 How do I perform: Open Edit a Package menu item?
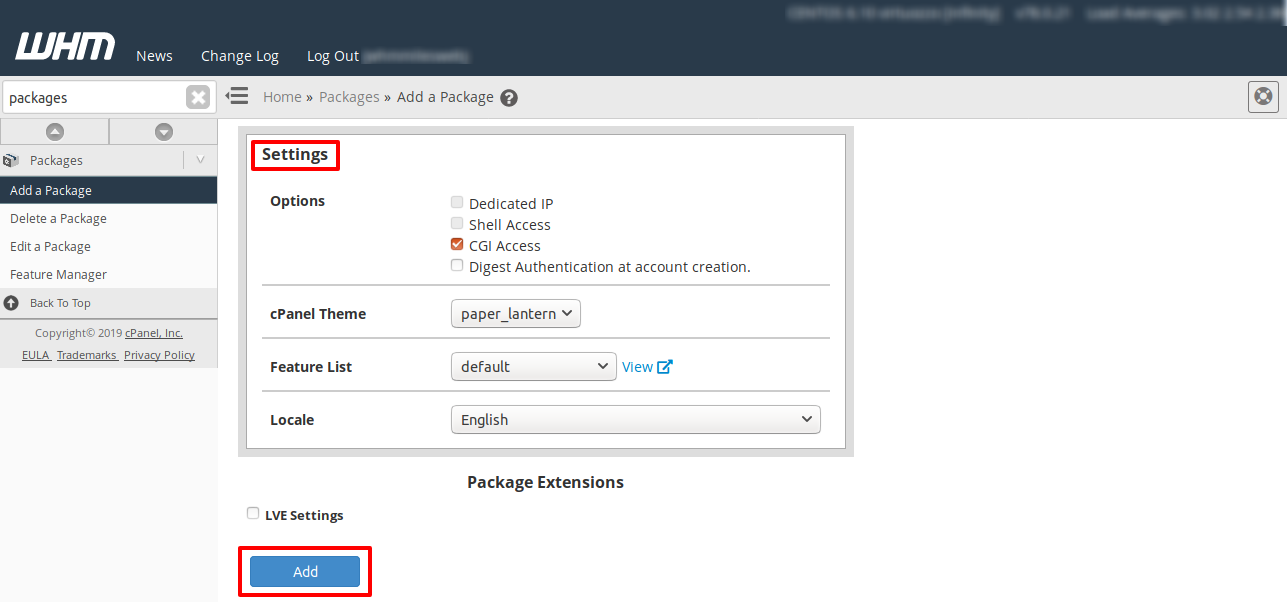[x=50, y=246]
